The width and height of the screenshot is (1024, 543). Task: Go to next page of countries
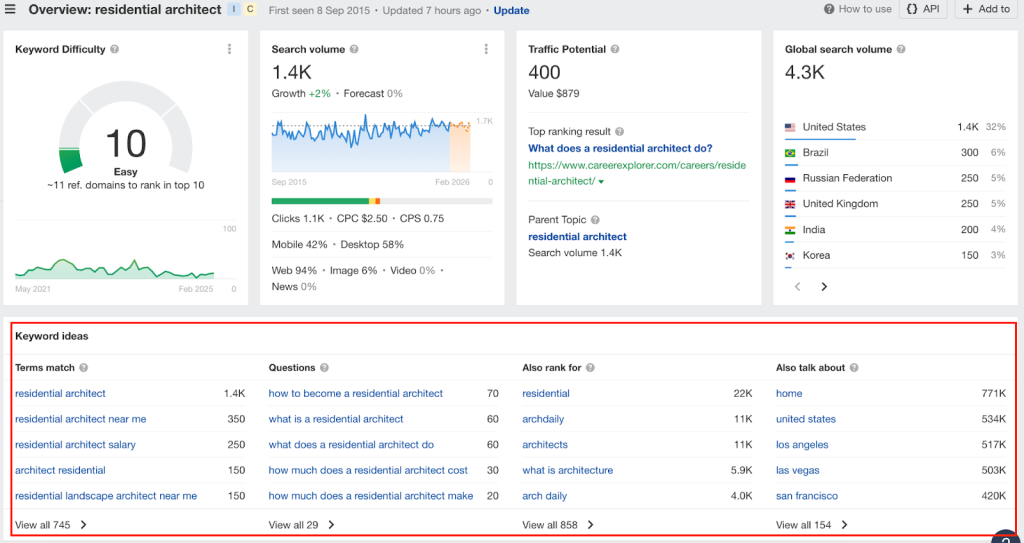[x=824, y=287]
